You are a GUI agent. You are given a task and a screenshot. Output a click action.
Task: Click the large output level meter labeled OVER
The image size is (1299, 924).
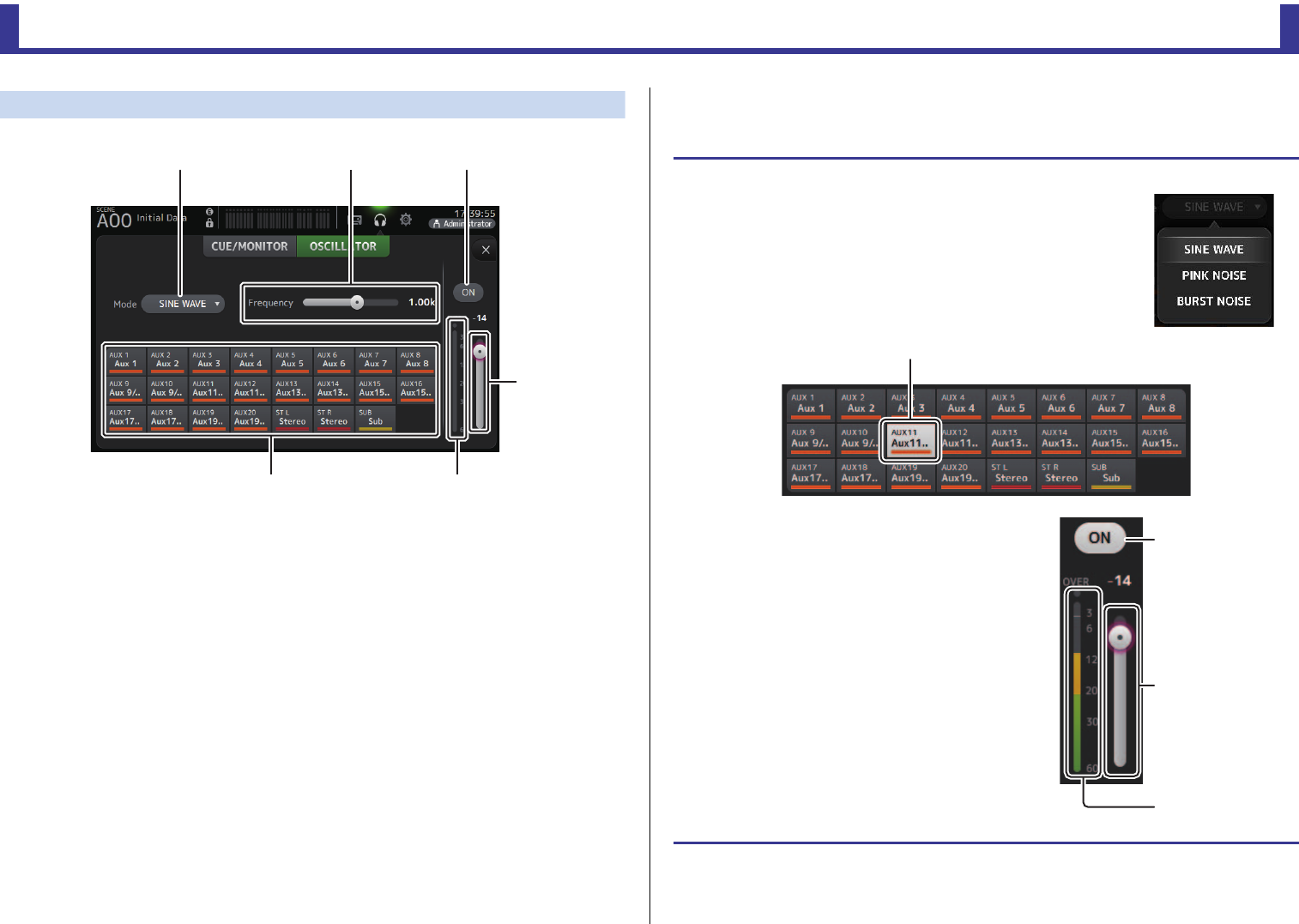[1082, 683]
